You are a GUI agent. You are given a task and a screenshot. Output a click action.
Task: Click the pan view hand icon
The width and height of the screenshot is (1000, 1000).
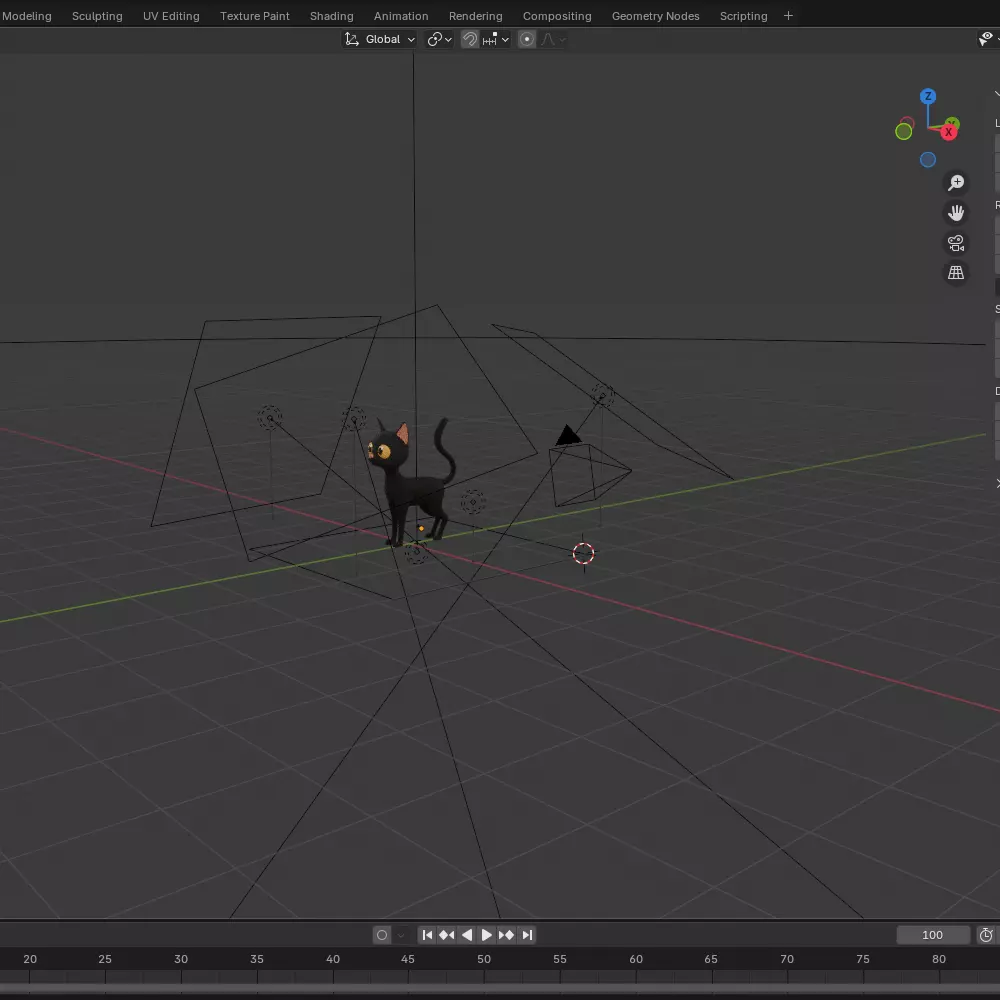(955, 213)
